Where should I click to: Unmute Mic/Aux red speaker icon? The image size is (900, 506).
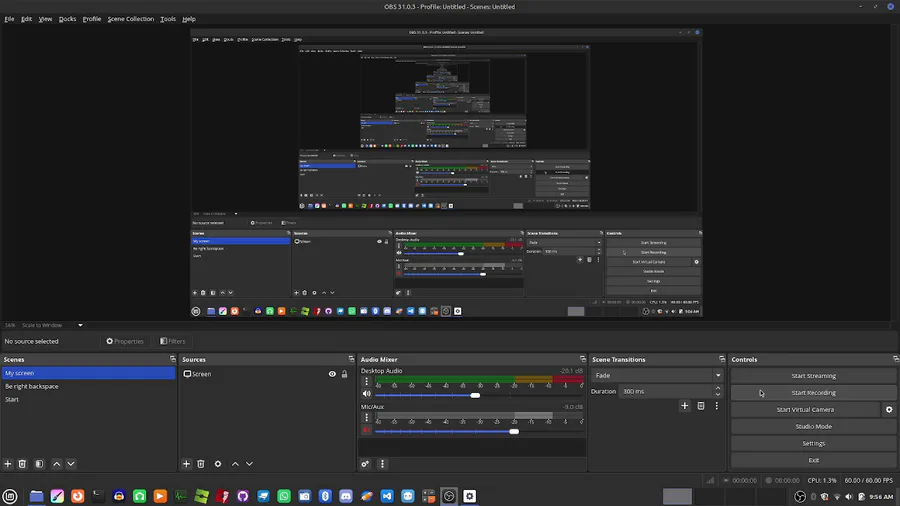tap(367, 430)
